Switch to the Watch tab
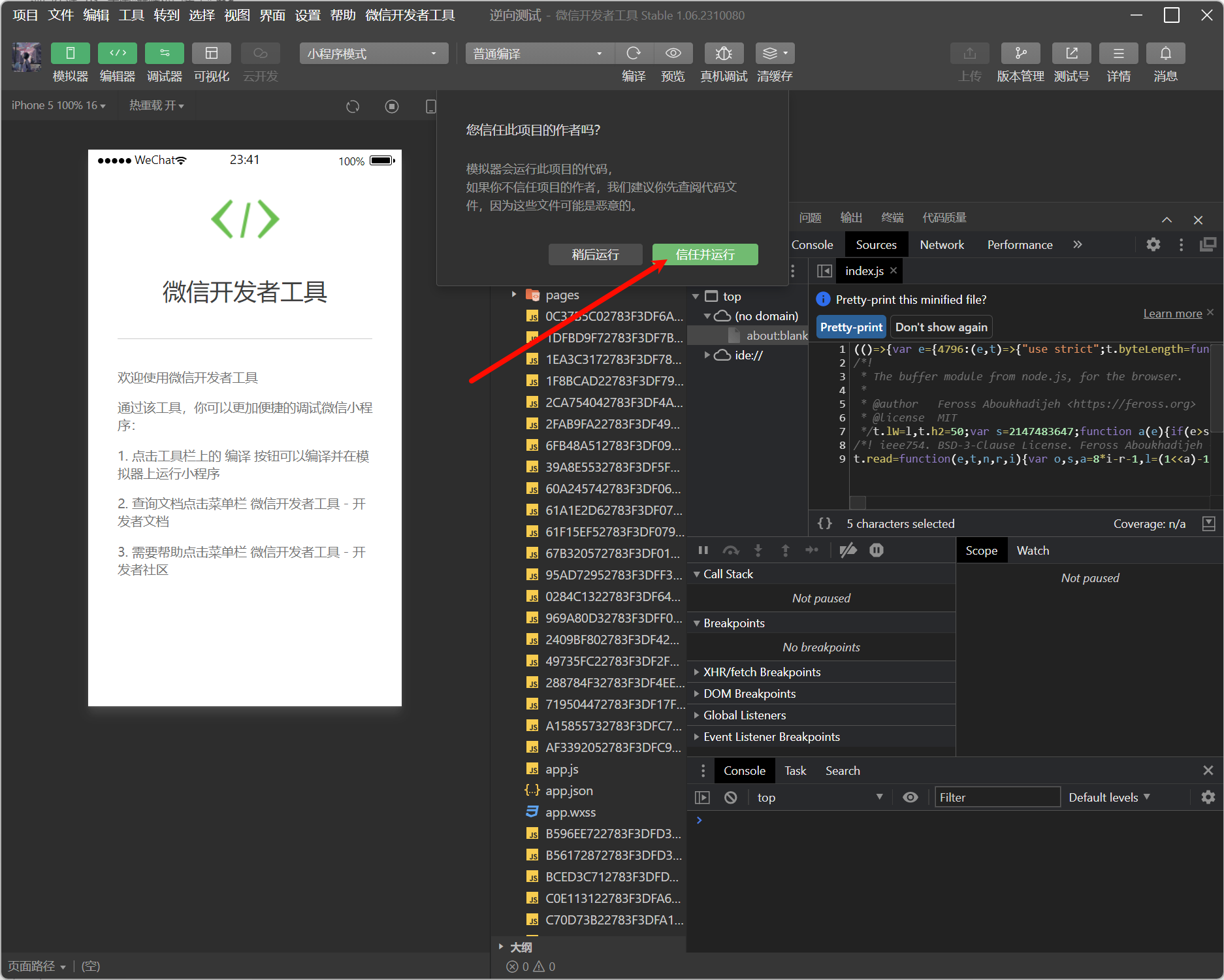 (1033, 550)
